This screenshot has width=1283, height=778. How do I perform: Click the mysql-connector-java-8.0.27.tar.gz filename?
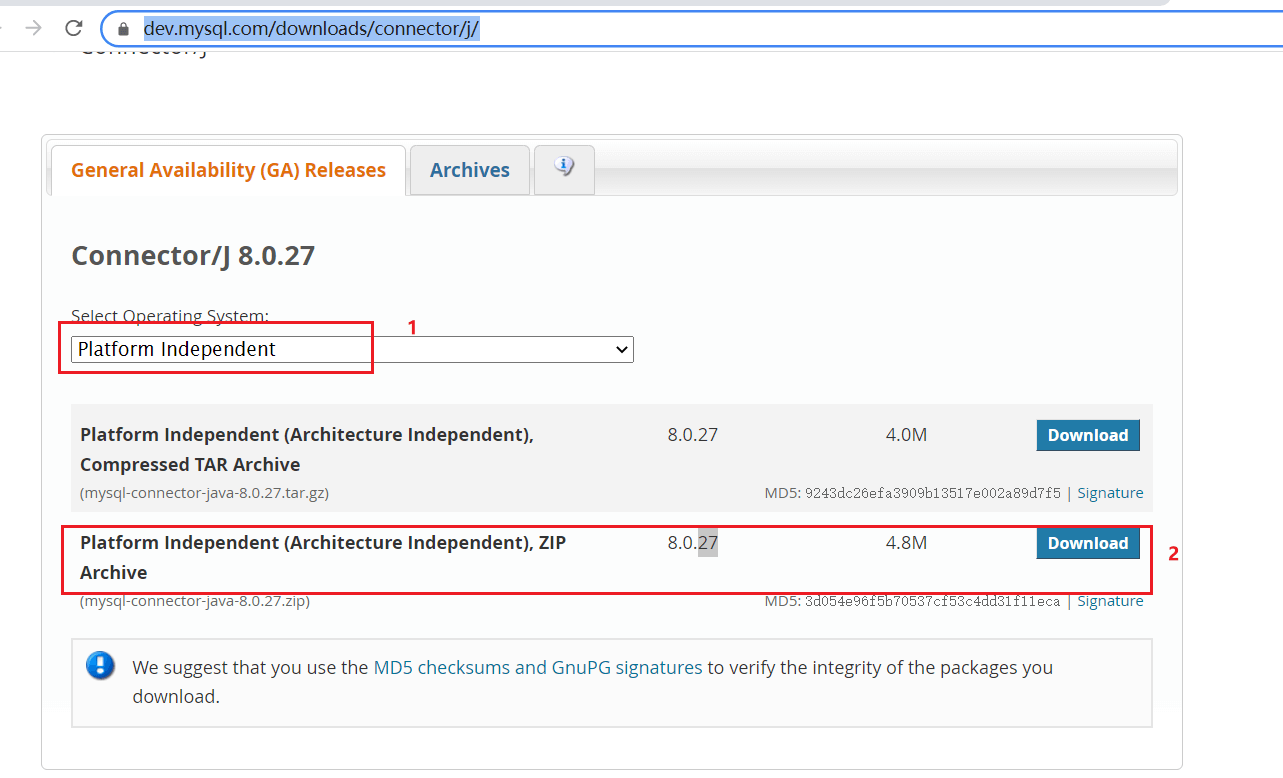tap(204, 493)
